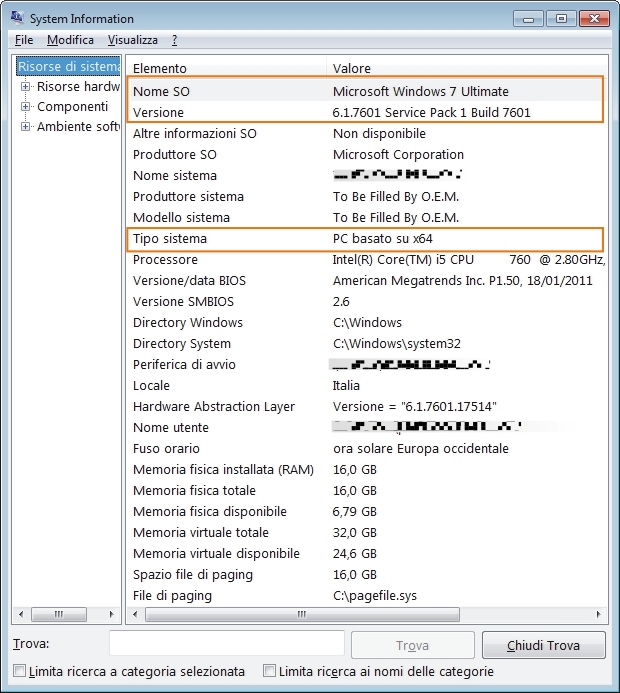Viewport: 620px width, 693px height.
Task: Click the Italia value
Action: [346, 385]
